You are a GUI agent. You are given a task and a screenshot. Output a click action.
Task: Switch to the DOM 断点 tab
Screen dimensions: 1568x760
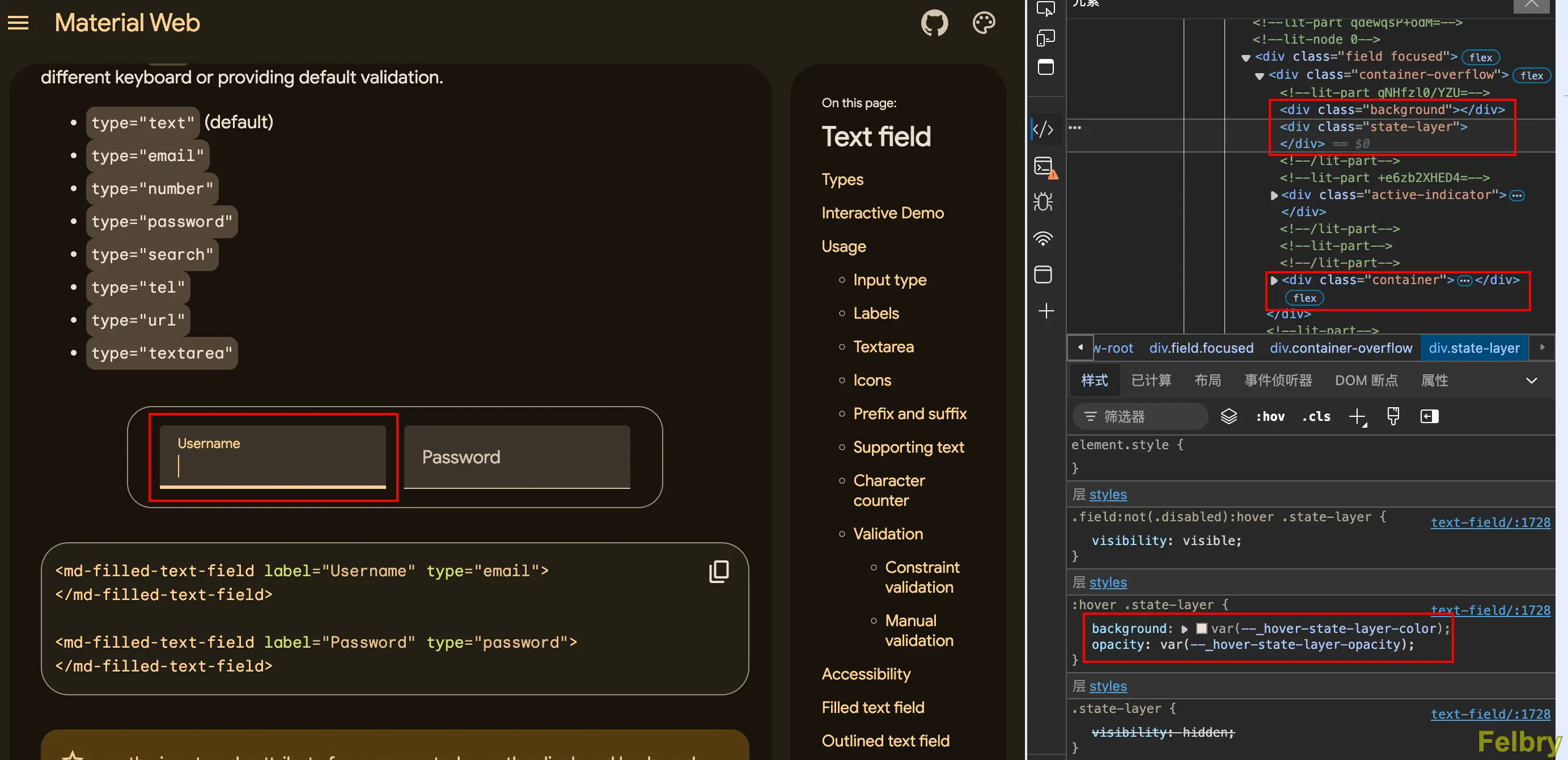(x=1366, y=381)
